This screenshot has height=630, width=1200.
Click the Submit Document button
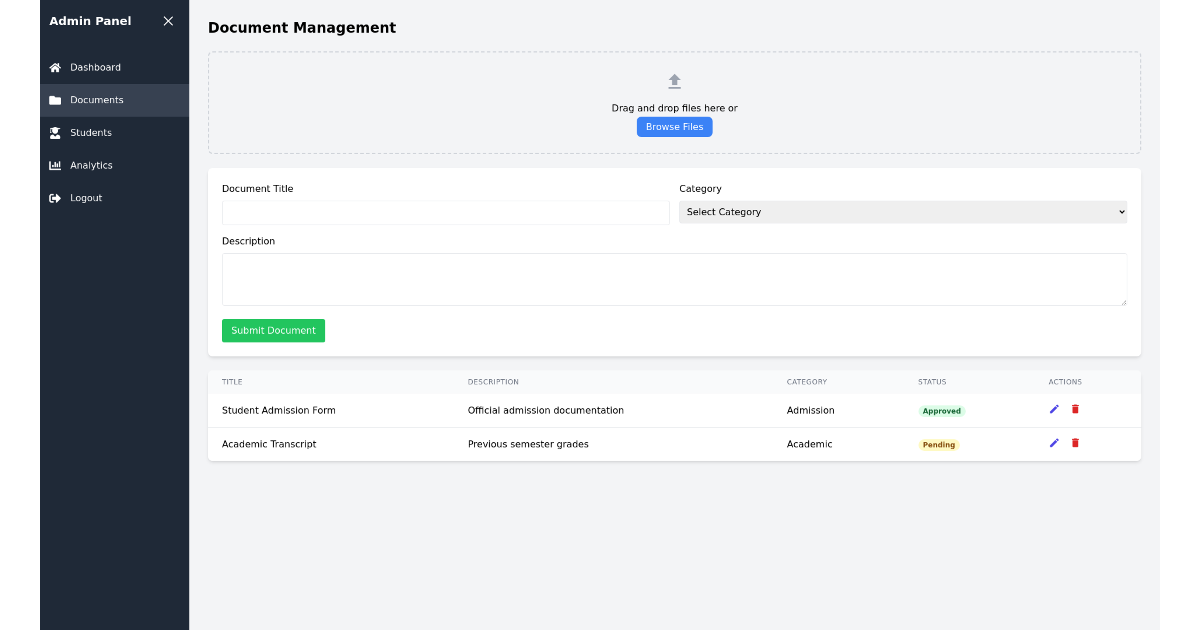pos(273,330)
